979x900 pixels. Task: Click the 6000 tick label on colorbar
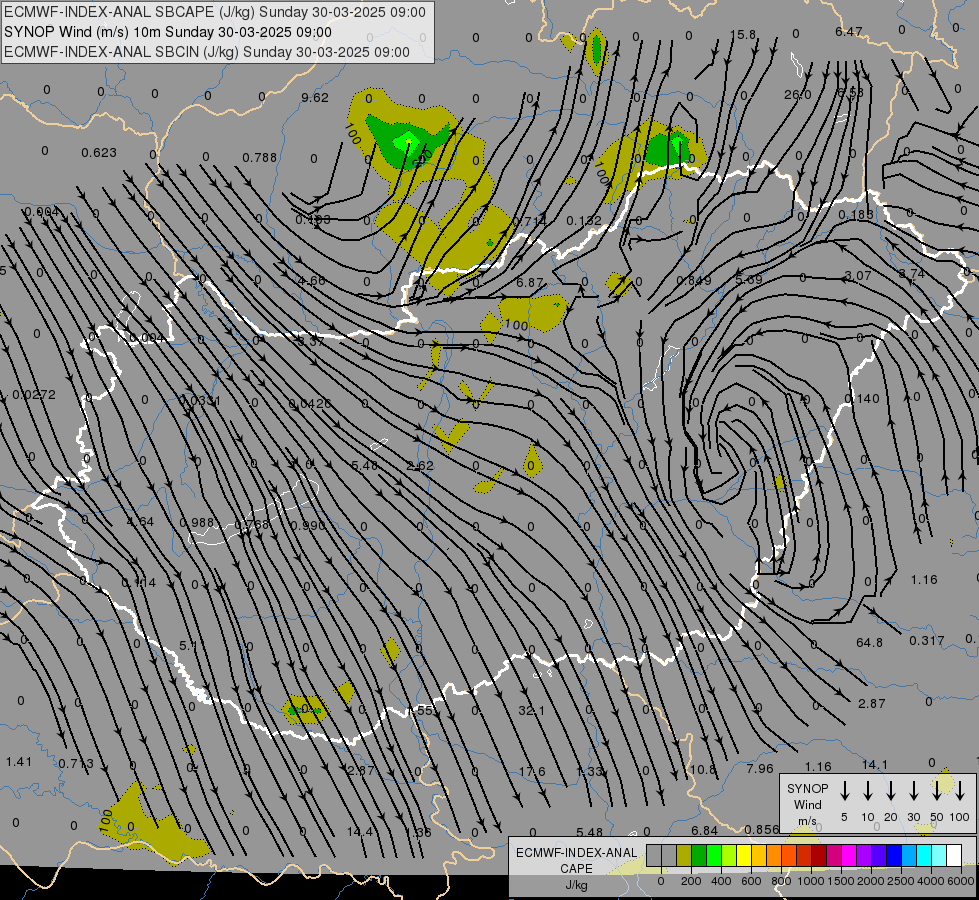pos(961,881)
